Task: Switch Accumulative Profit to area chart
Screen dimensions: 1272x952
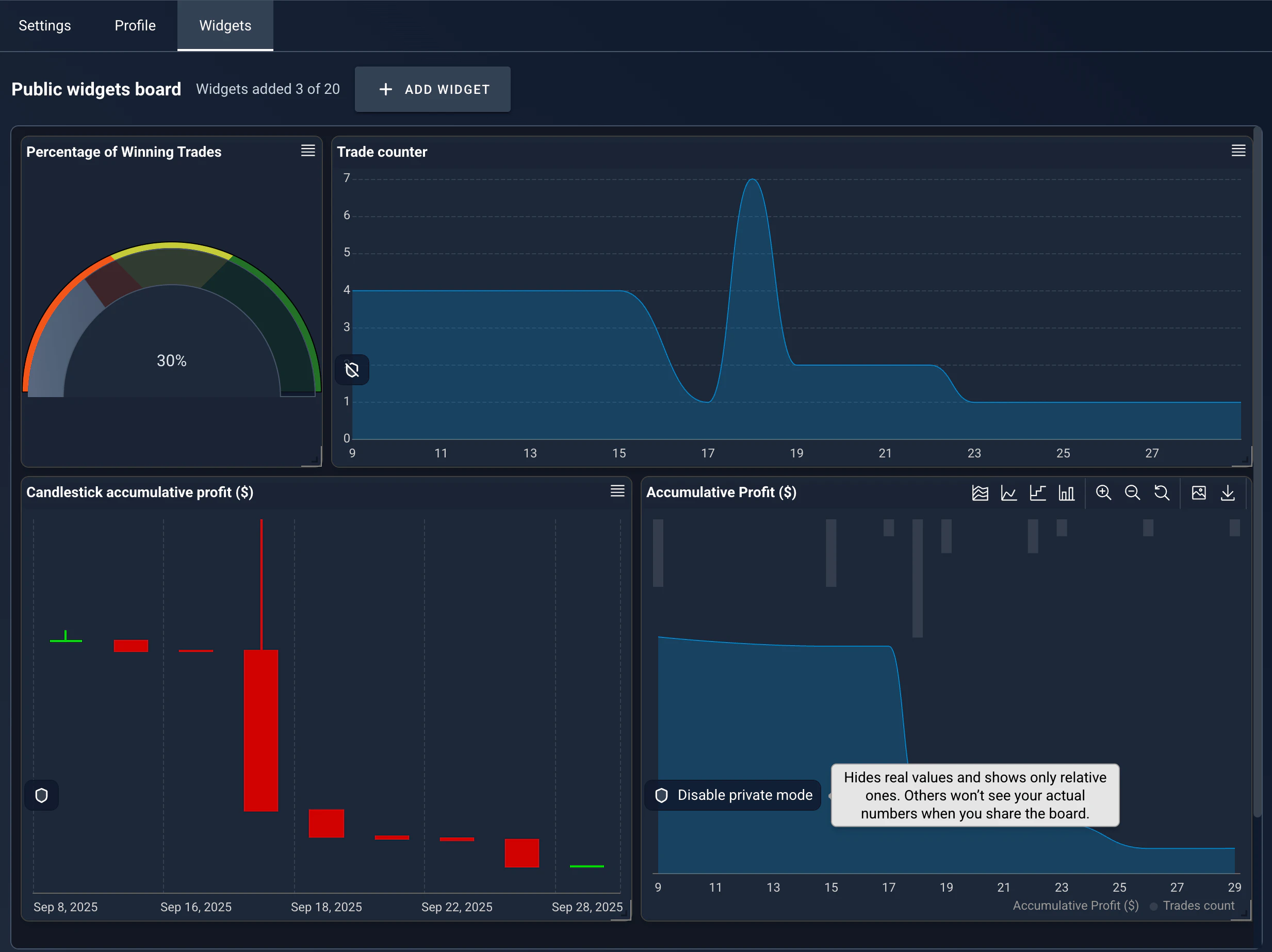Action: click(980, 493)
